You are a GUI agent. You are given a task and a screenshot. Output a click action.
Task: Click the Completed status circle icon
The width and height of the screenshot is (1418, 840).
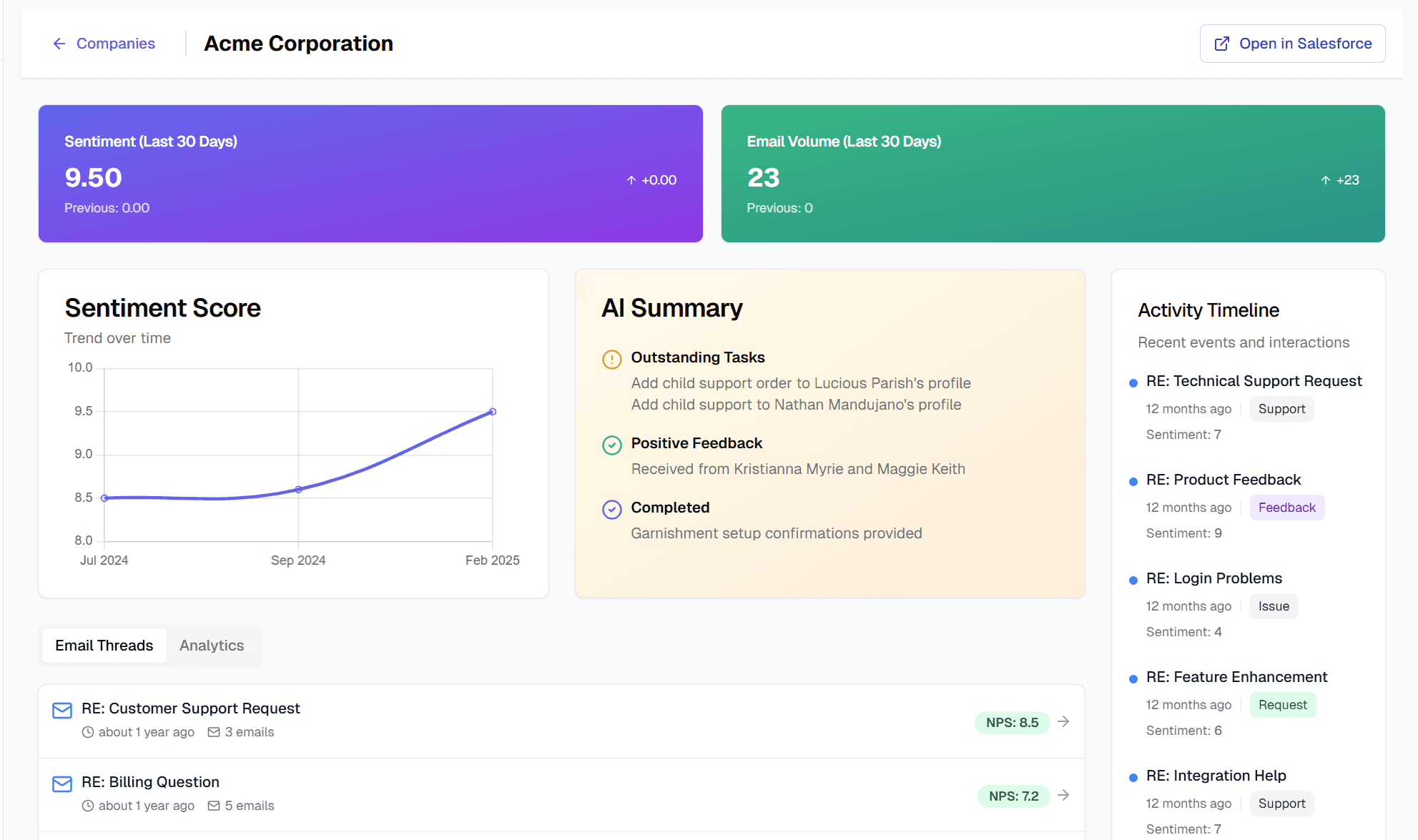coord(612,510)
